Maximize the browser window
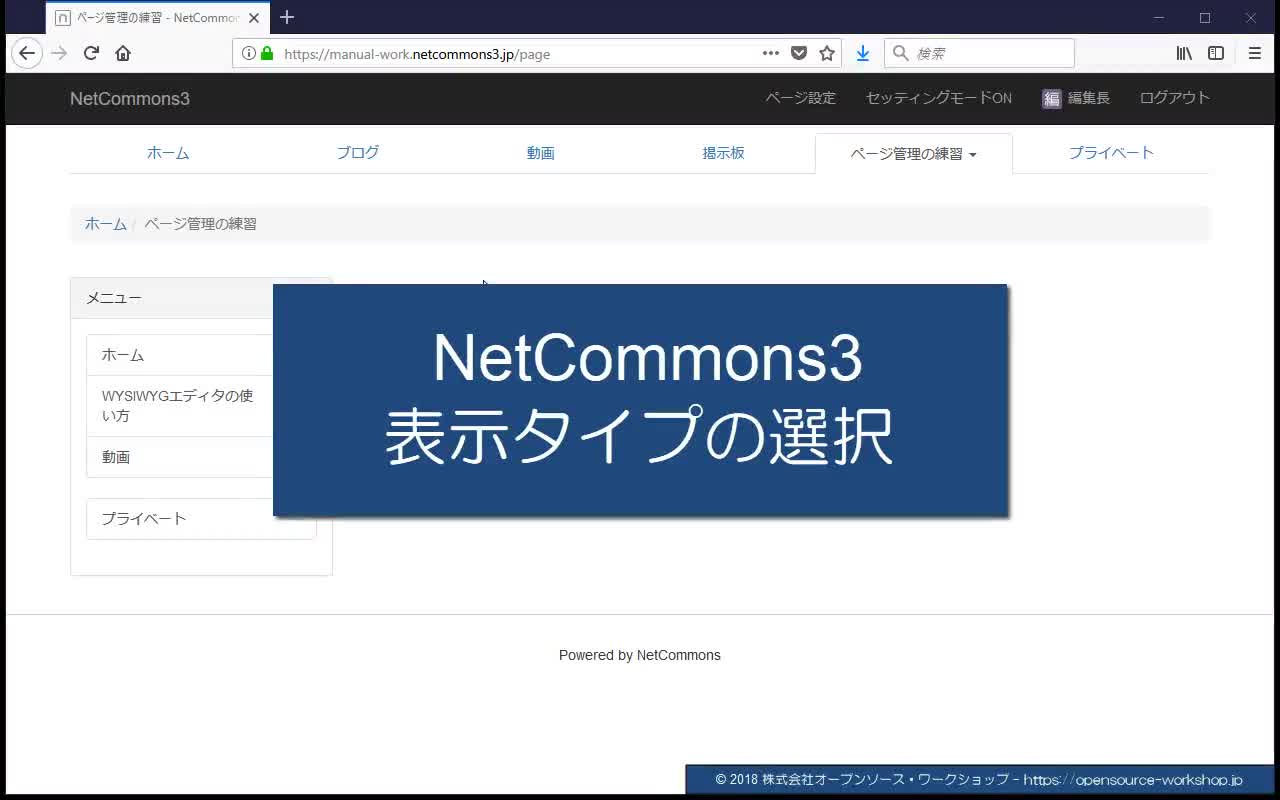The image size is (1280, 800). coord(1205,17)
